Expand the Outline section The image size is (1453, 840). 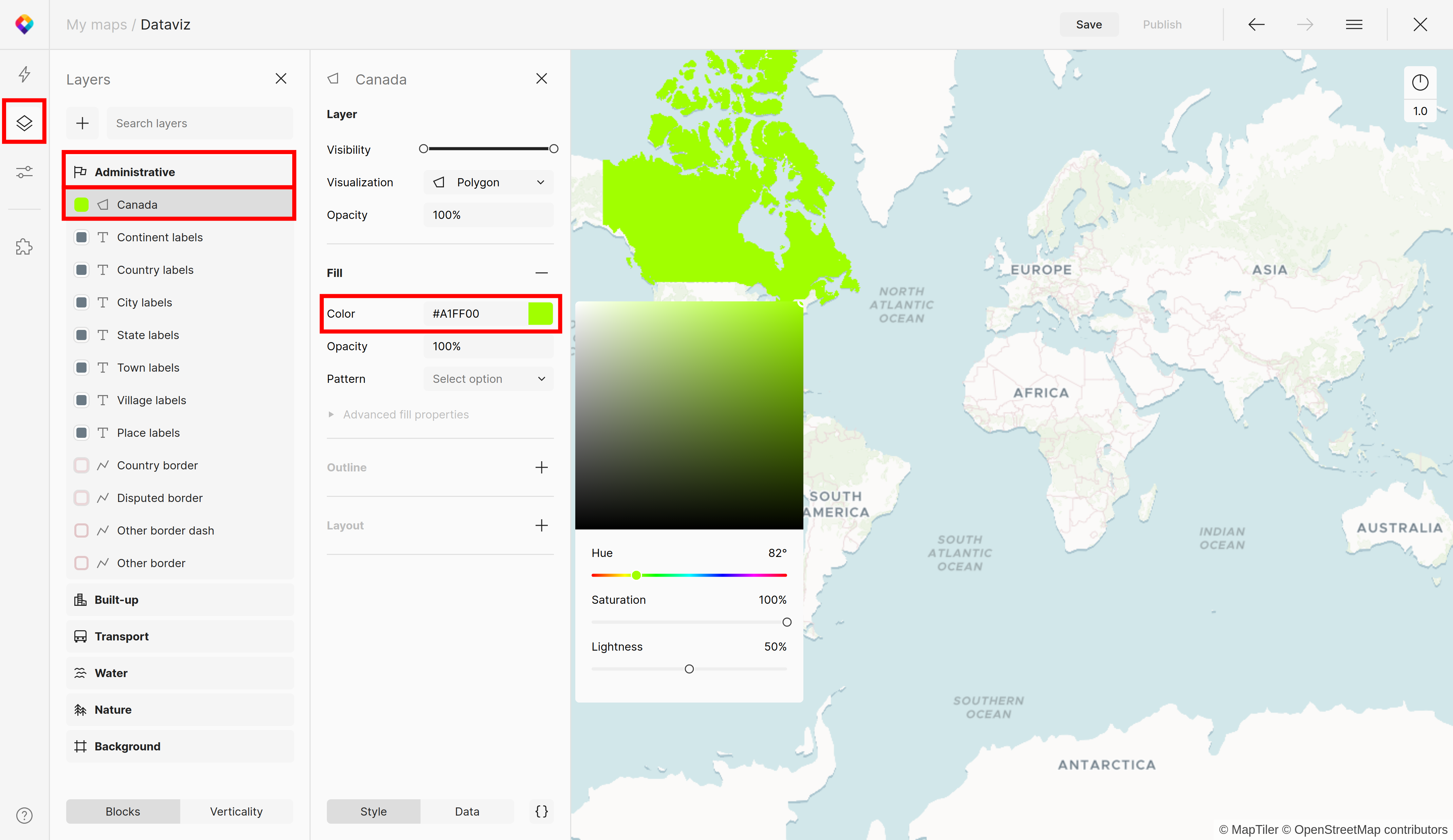click(x=541, y=467)
